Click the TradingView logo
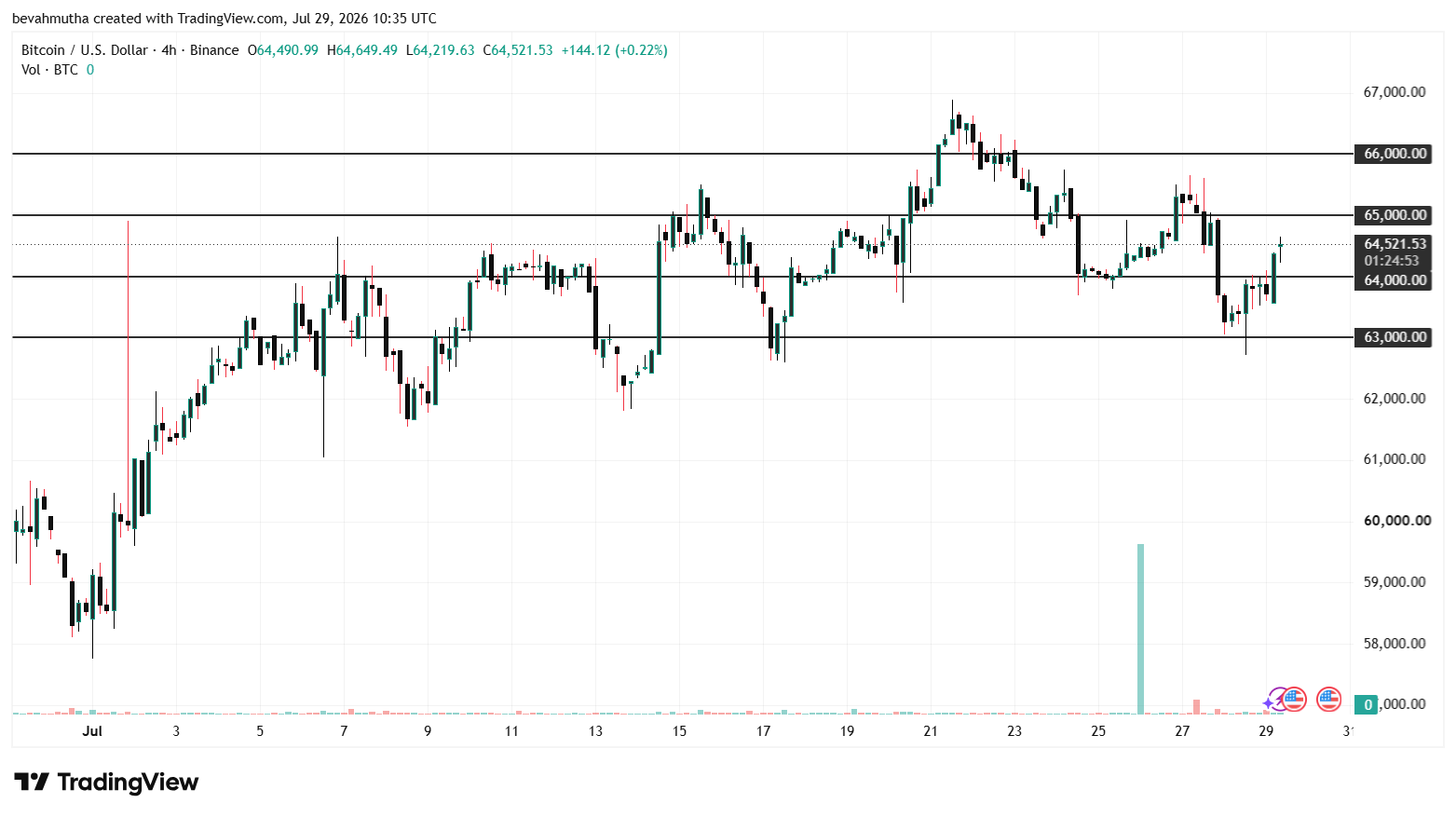Screen dimensions: 1456x817 point(106,782)
